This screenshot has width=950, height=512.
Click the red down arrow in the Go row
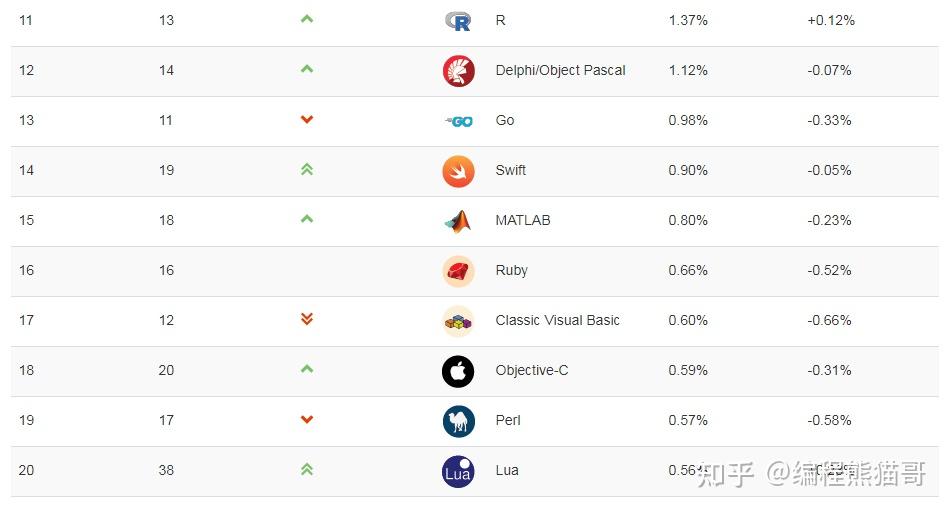point(307,120)
